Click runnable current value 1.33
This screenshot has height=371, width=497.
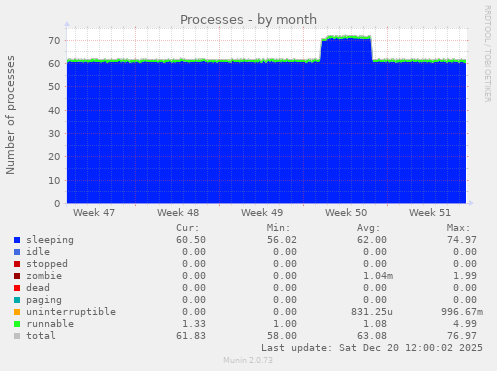(194, 324)
